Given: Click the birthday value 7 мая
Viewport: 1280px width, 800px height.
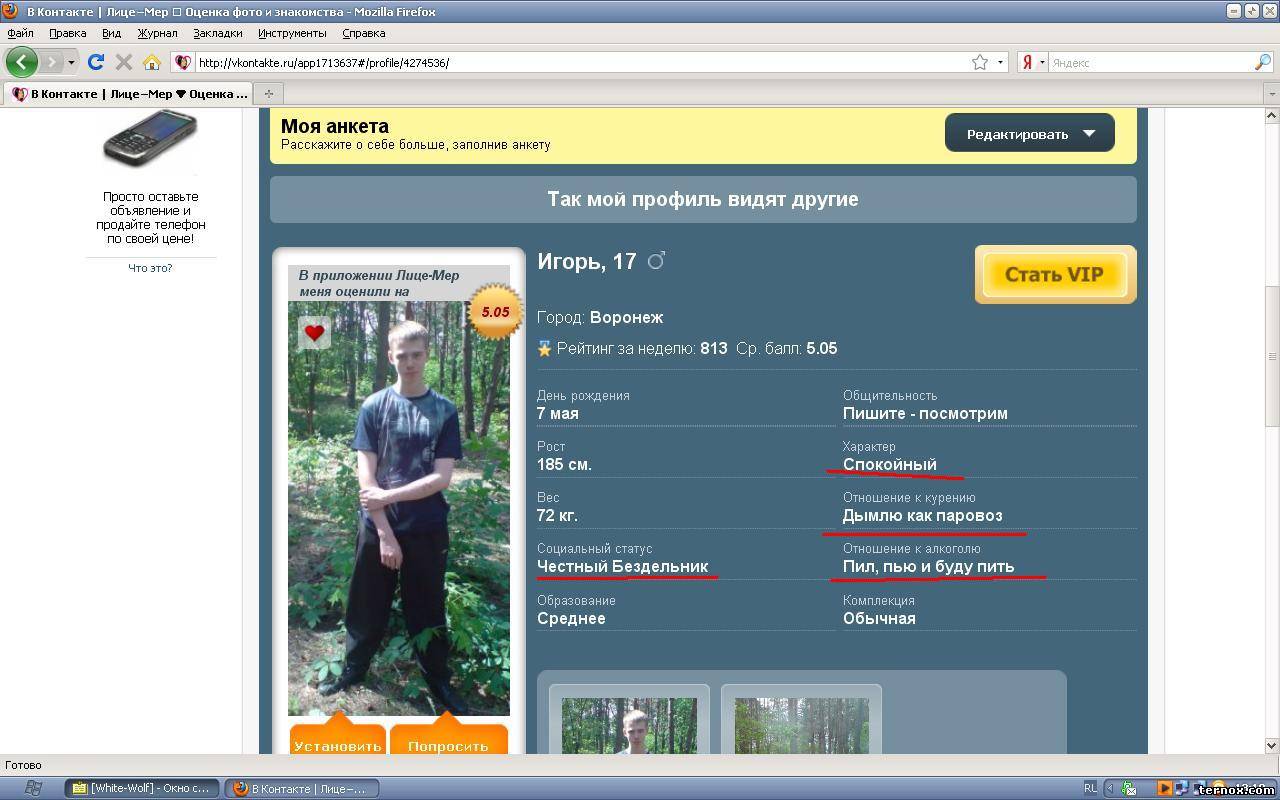Looking at the screenshot, I should (558, 413).
